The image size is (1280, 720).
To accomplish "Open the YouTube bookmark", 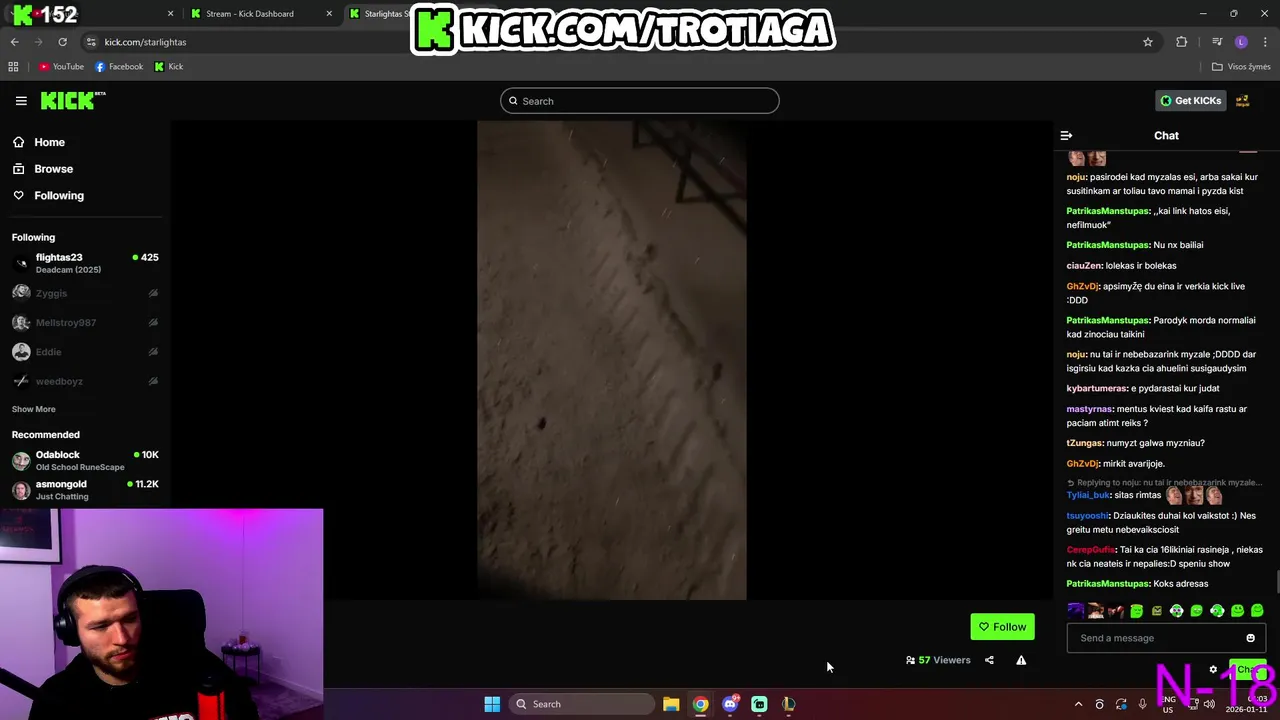I will point(61,67).
